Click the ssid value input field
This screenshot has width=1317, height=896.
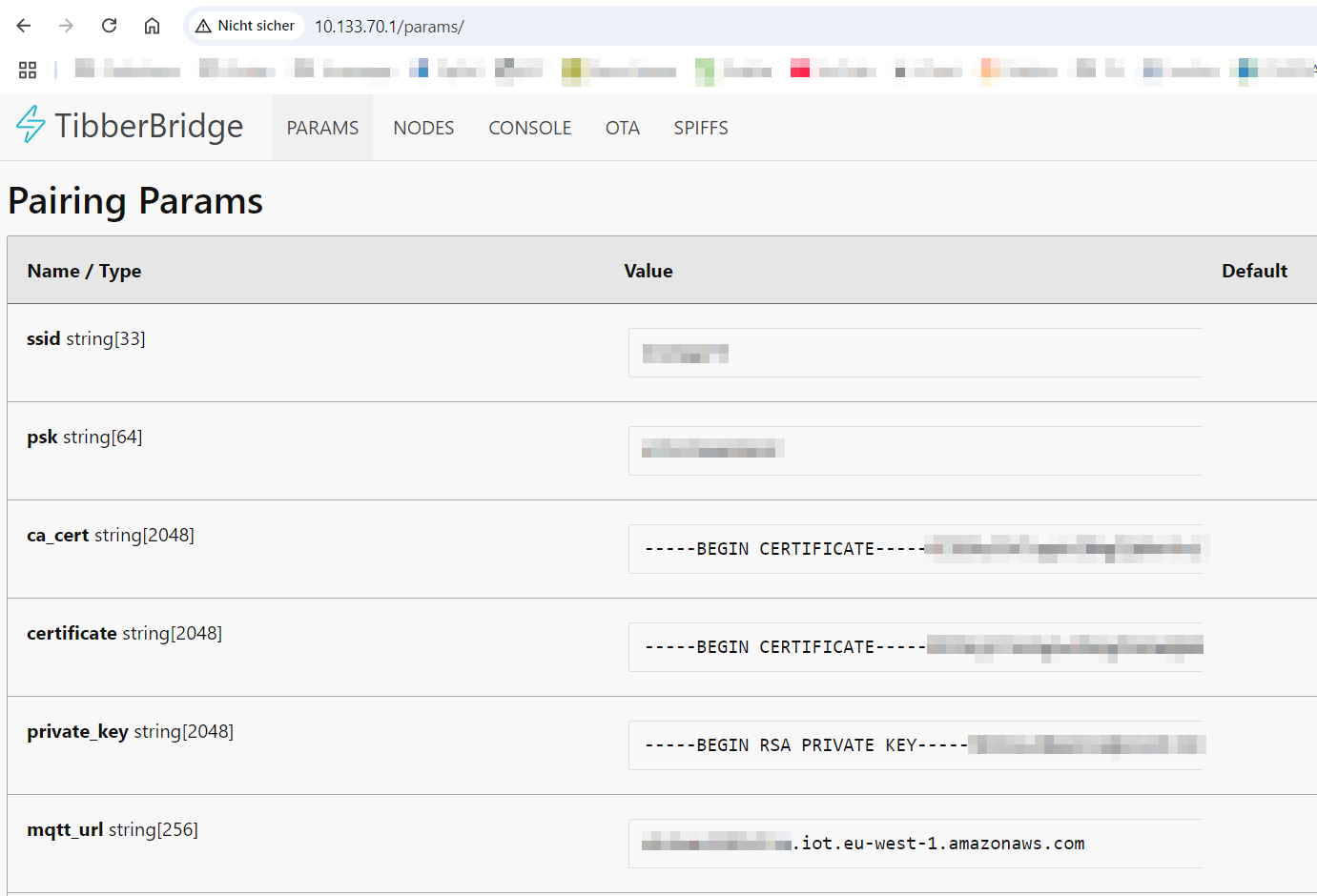(916, 353)
